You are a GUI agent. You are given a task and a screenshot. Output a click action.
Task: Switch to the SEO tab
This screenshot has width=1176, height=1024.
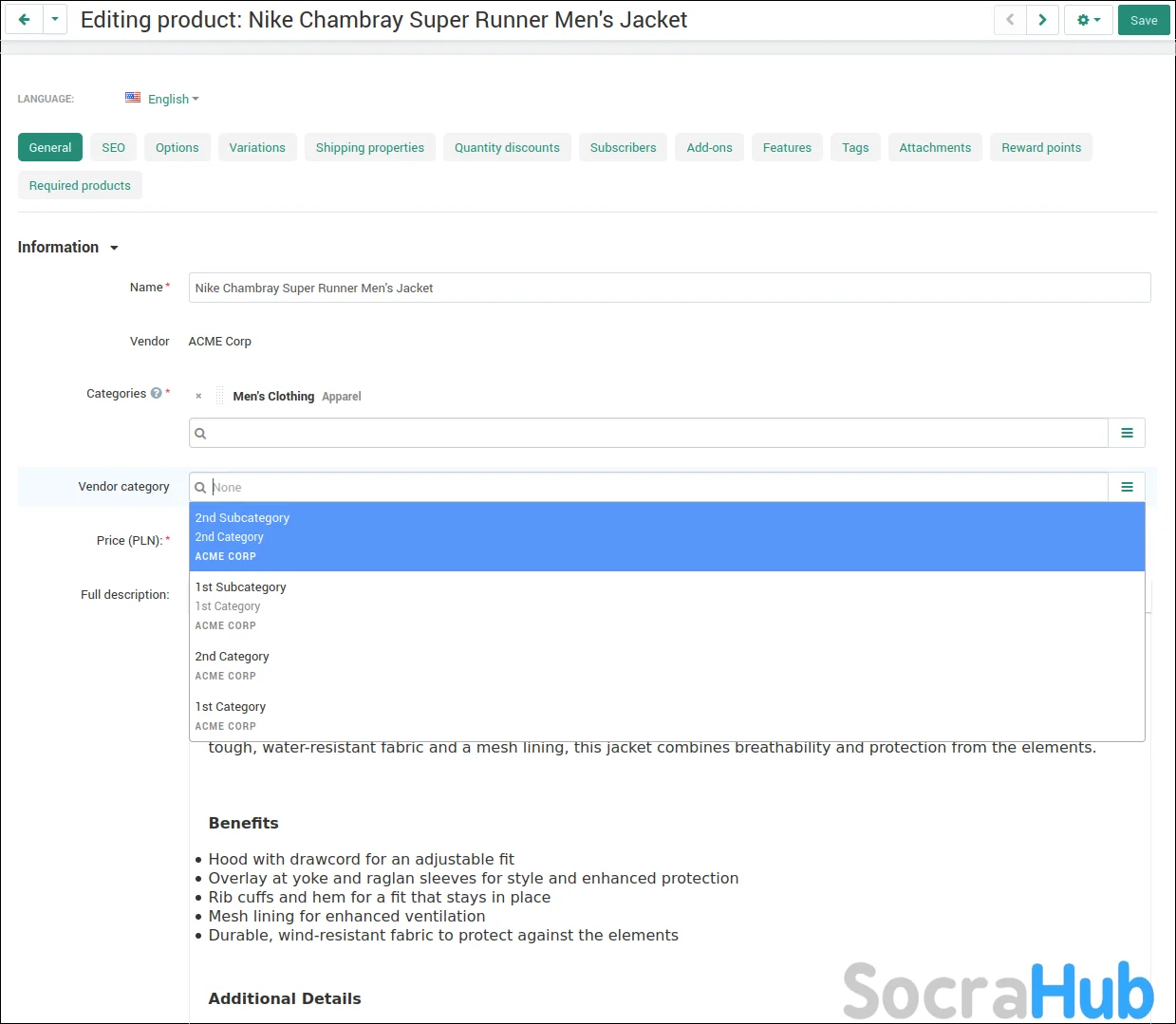(x=113, y=148)
